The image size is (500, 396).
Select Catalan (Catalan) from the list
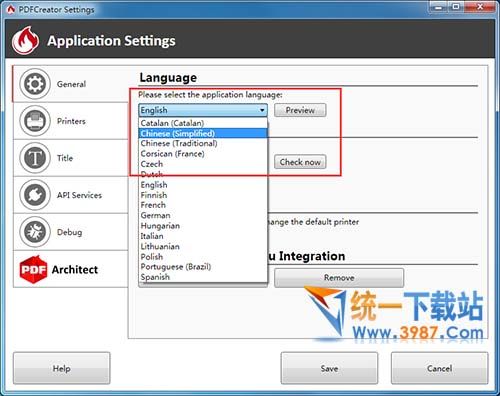(203, 123)
